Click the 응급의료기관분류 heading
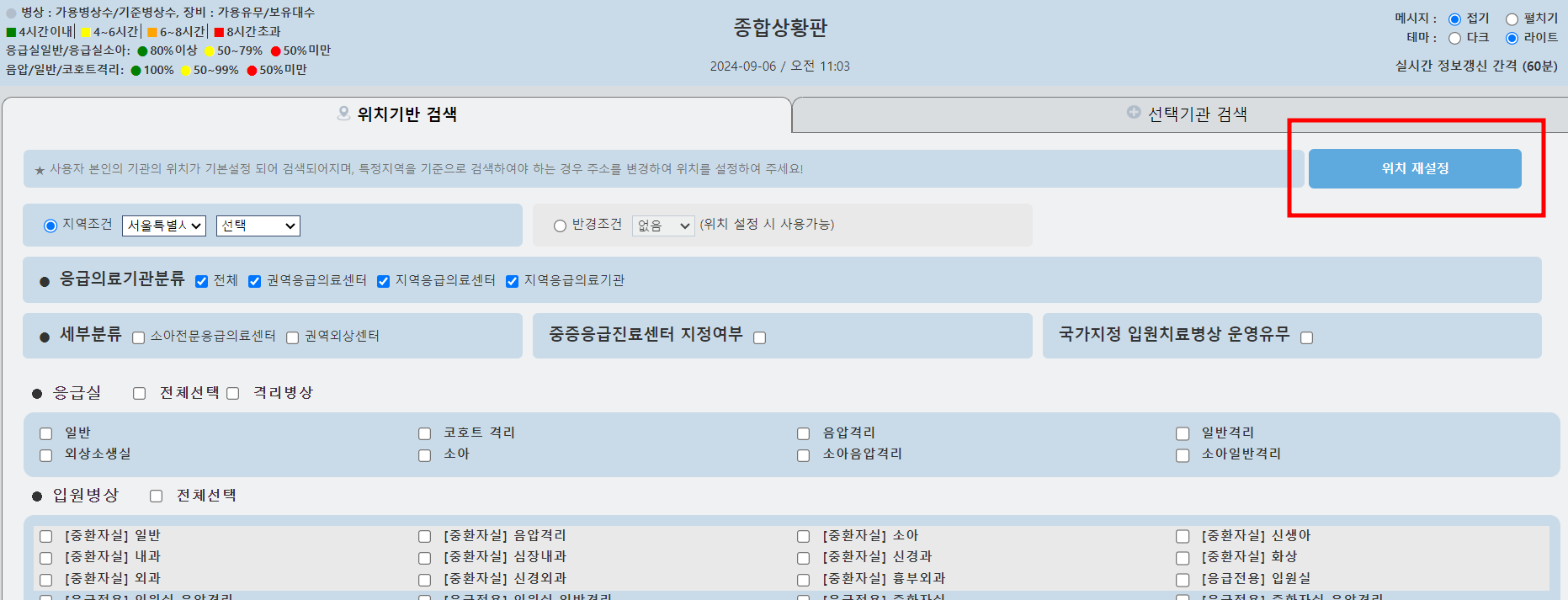The width and height of the screenshot is (1568, 600). click(122, 279)
